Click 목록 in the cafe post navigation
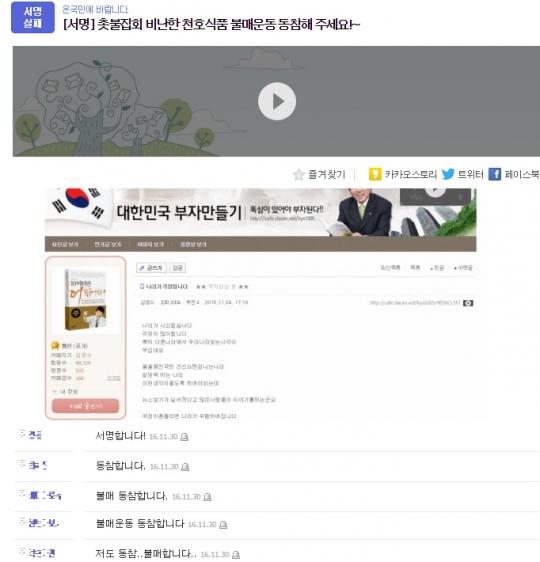Viewport: 540px width, 562px height. pyautogui.click(x=415, y=268)
